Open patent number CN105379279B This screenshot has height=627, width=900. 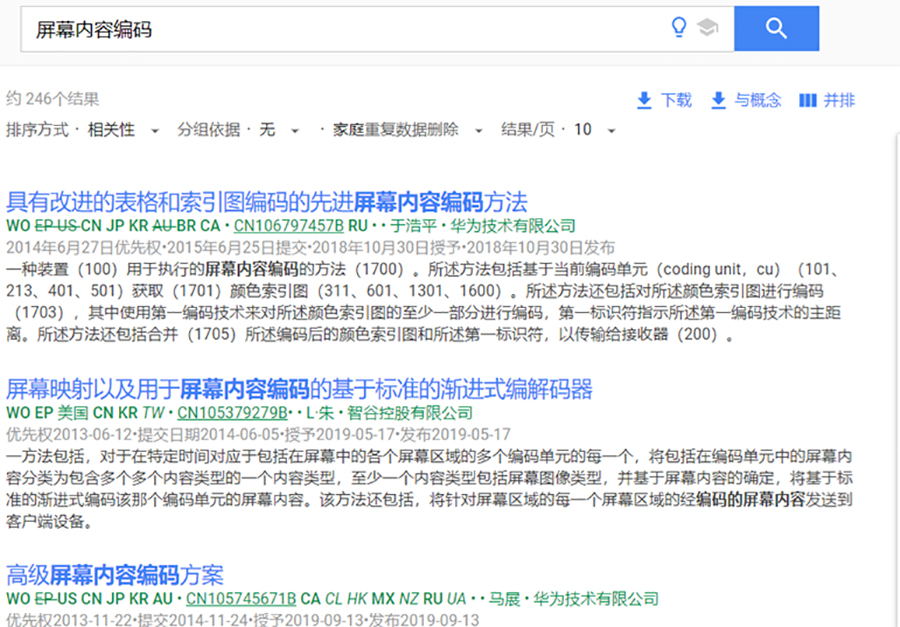pos(232,412)
